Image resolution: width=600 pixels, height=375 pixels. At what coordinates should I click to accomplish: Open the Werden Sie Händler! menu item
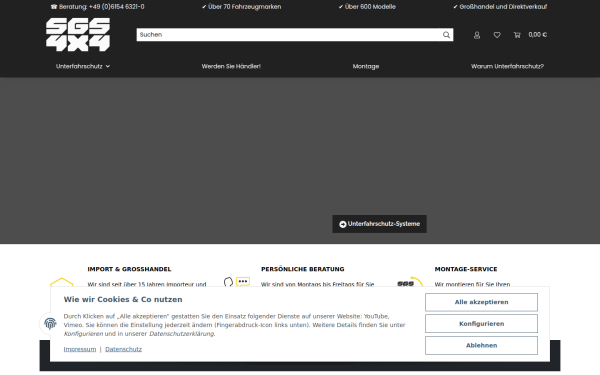click(231, 66)
